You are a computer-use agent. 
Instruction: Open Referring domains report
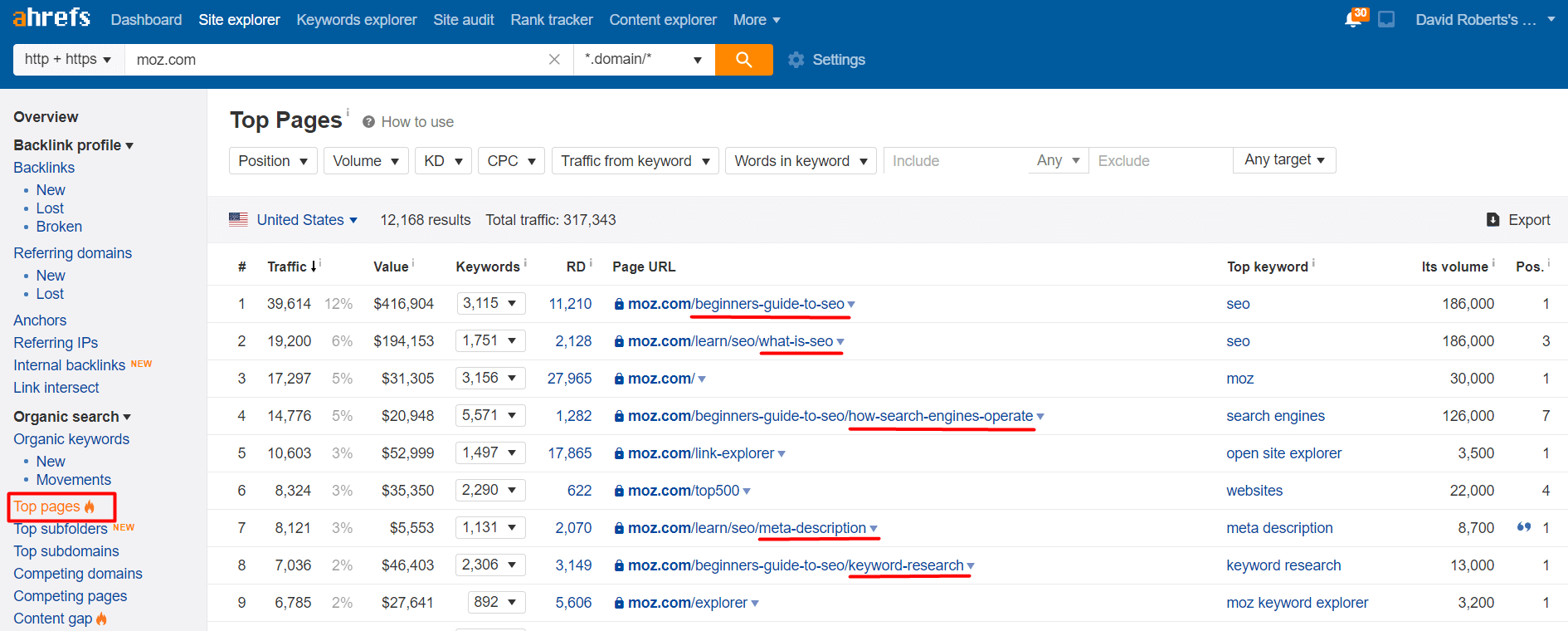(x=72, y=253)
